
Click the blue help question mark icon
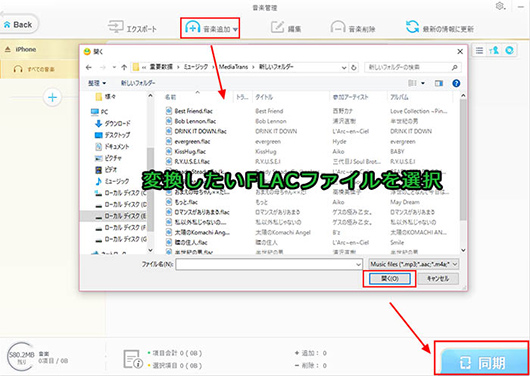tap(456, 83)
